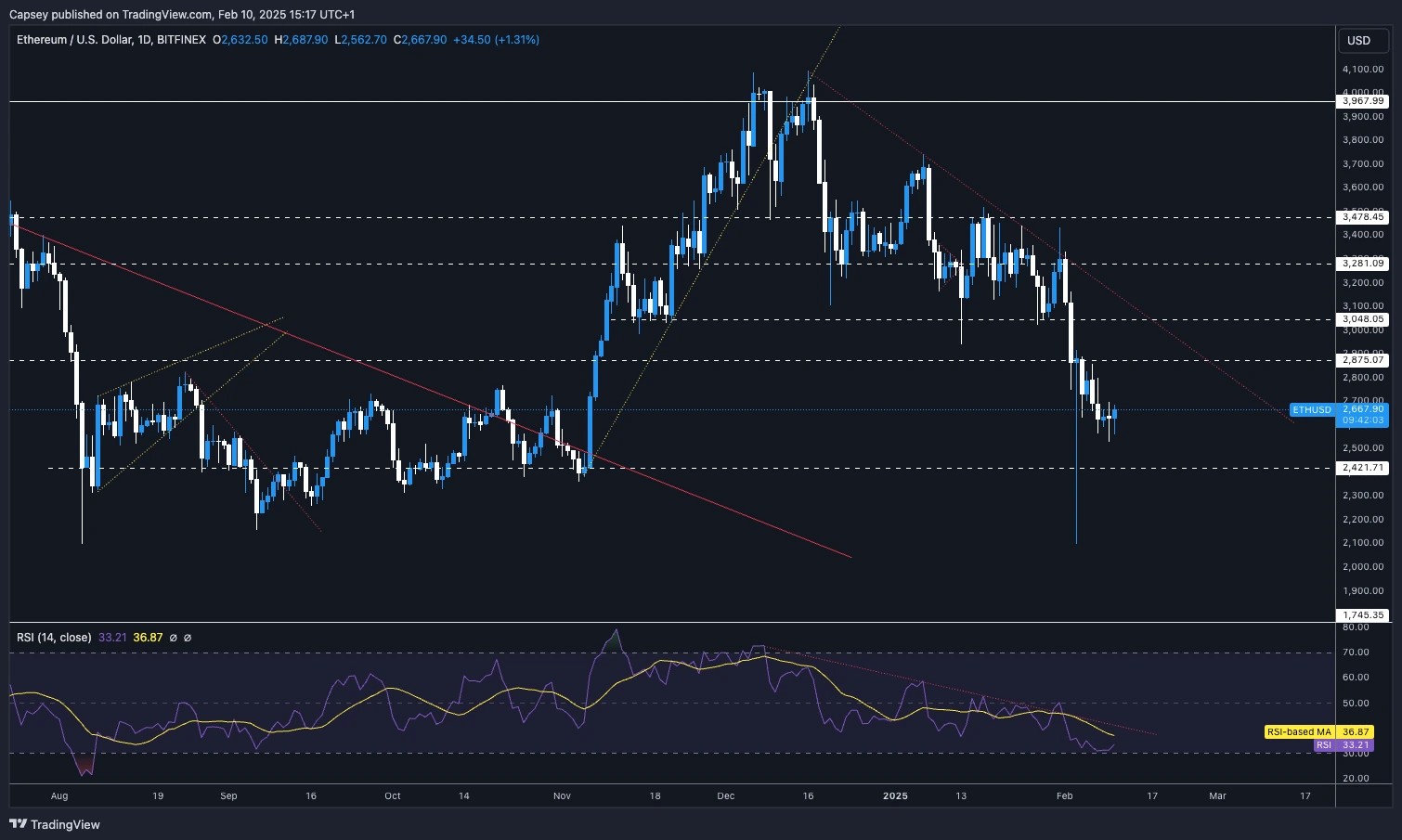This screenshot has height=840, width=1402.
Task: Click the 09:42:03 candle countdown timer
Action: point(1361,420)
